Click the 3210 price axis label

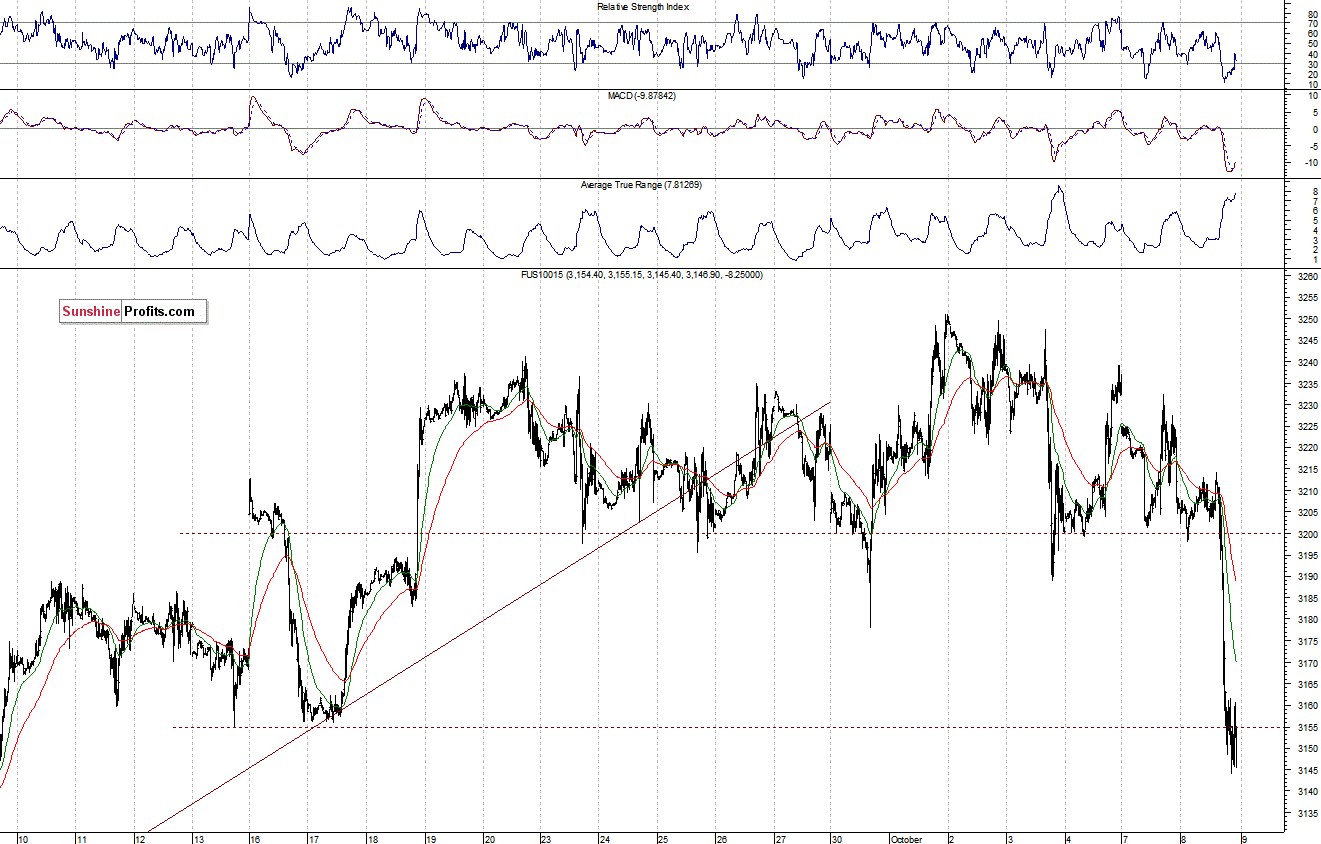(x=1306, y=492)
